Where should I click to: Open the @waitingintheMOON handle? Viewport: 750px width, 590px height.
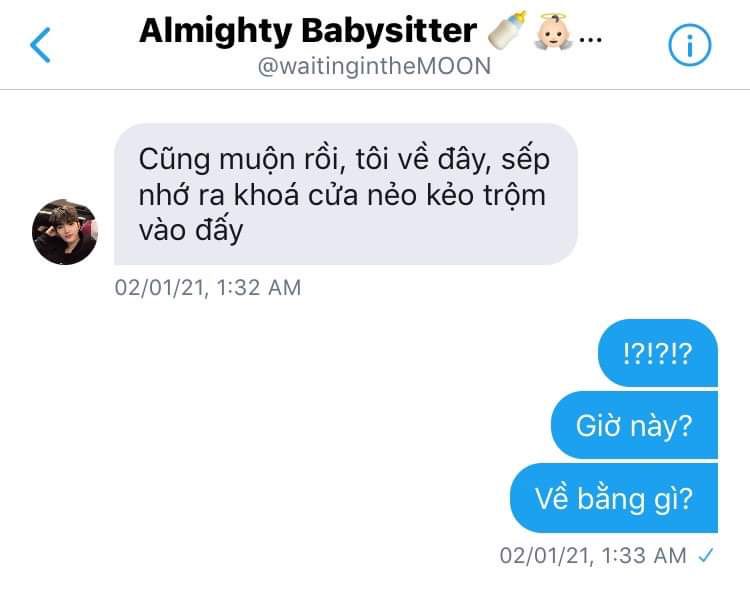(x=374, y=66)
